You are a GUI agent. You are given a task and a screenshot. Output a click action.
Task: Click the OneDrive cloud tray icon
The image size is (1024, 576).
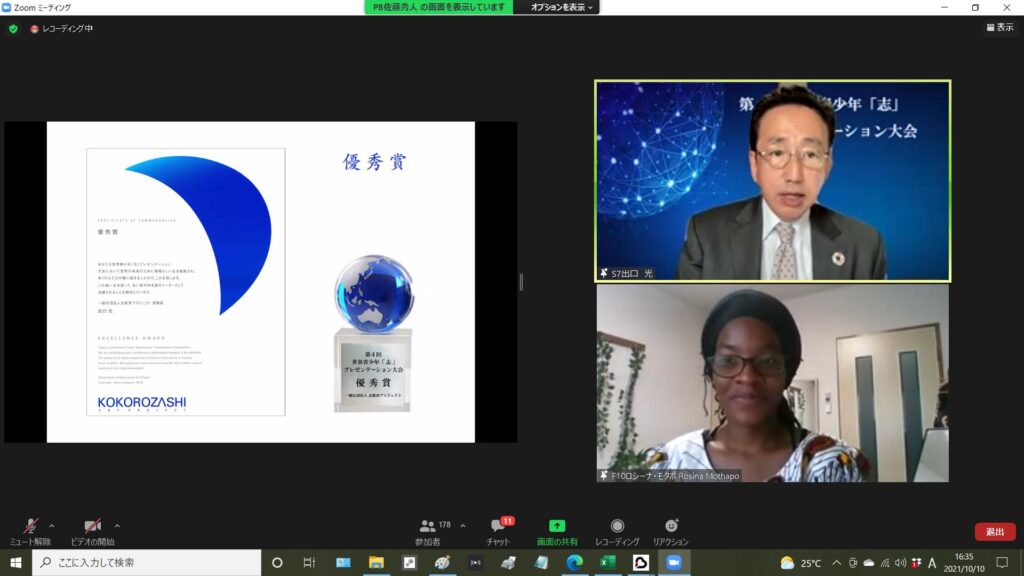(x=869, y=562)
